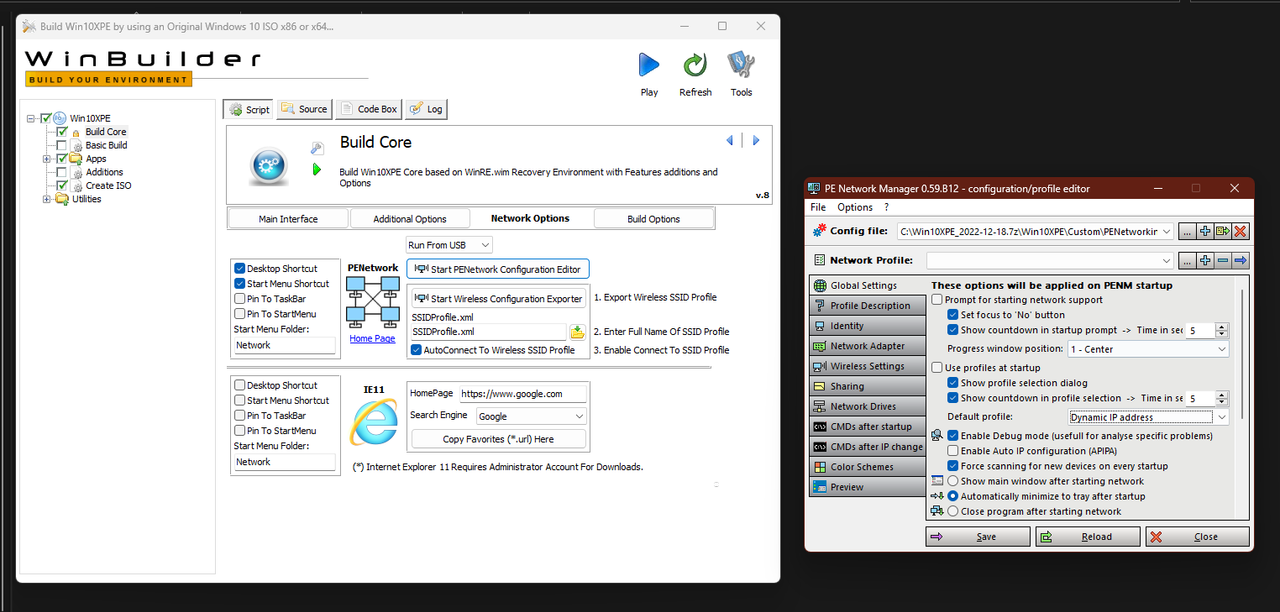
Task: Open the Preview section
Action: click(x=867, y=487)
